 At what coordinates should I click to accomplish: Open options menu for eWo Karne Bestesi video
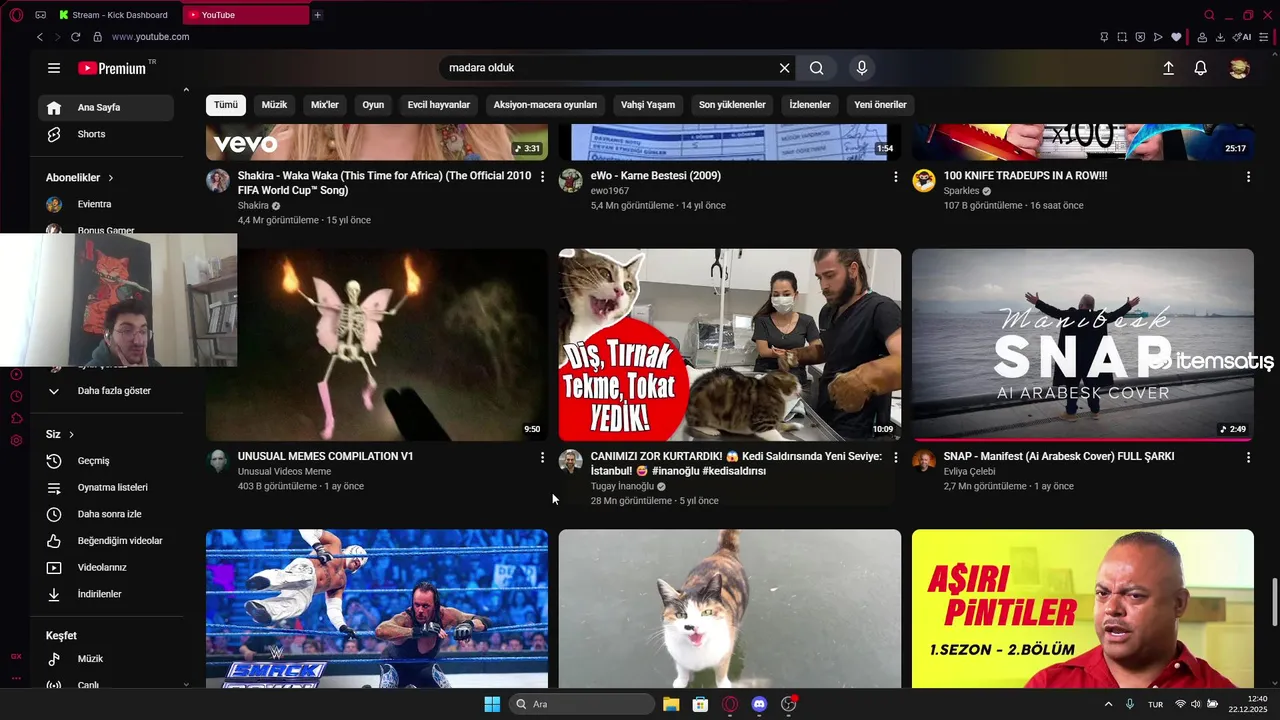896,177
